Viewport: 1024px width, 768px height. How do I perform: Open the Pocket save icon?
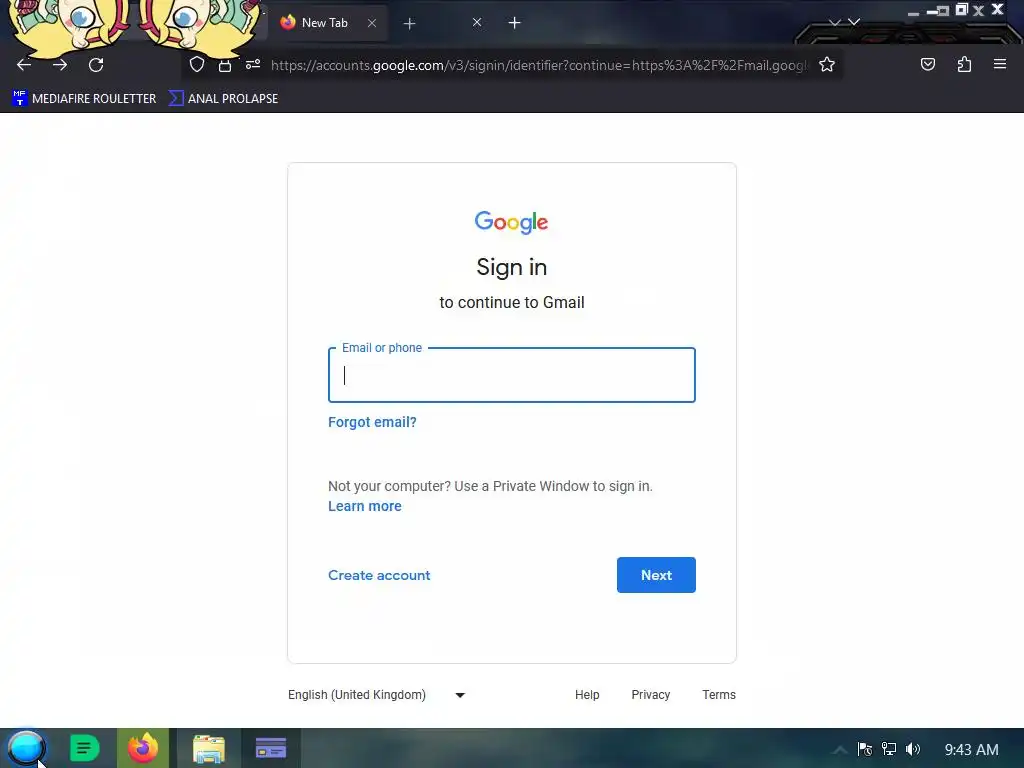[927, 64]
